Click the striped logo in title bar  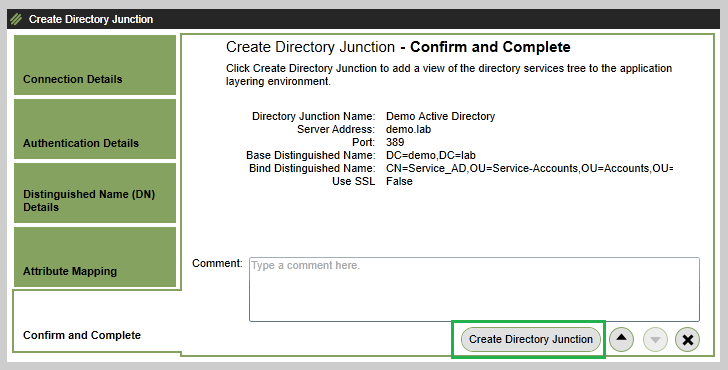coord(16,19)
